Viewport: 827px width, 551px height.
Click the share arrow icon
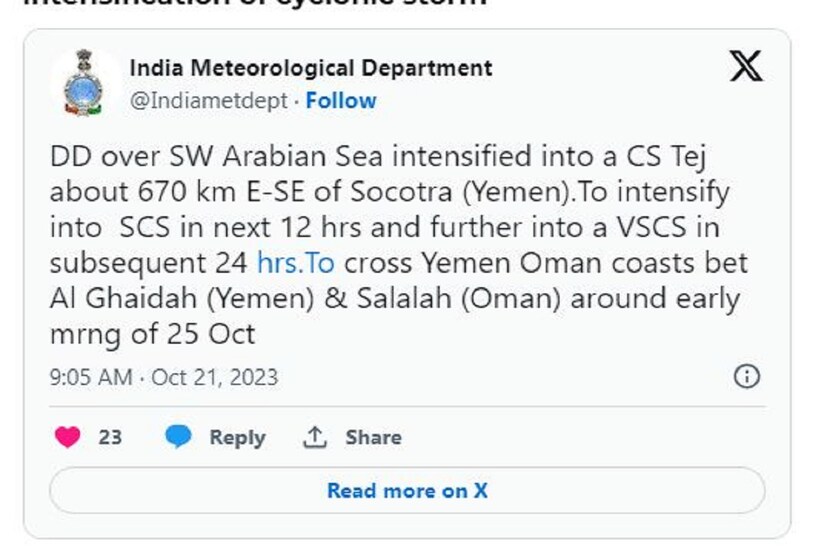[x=315, y=437]
